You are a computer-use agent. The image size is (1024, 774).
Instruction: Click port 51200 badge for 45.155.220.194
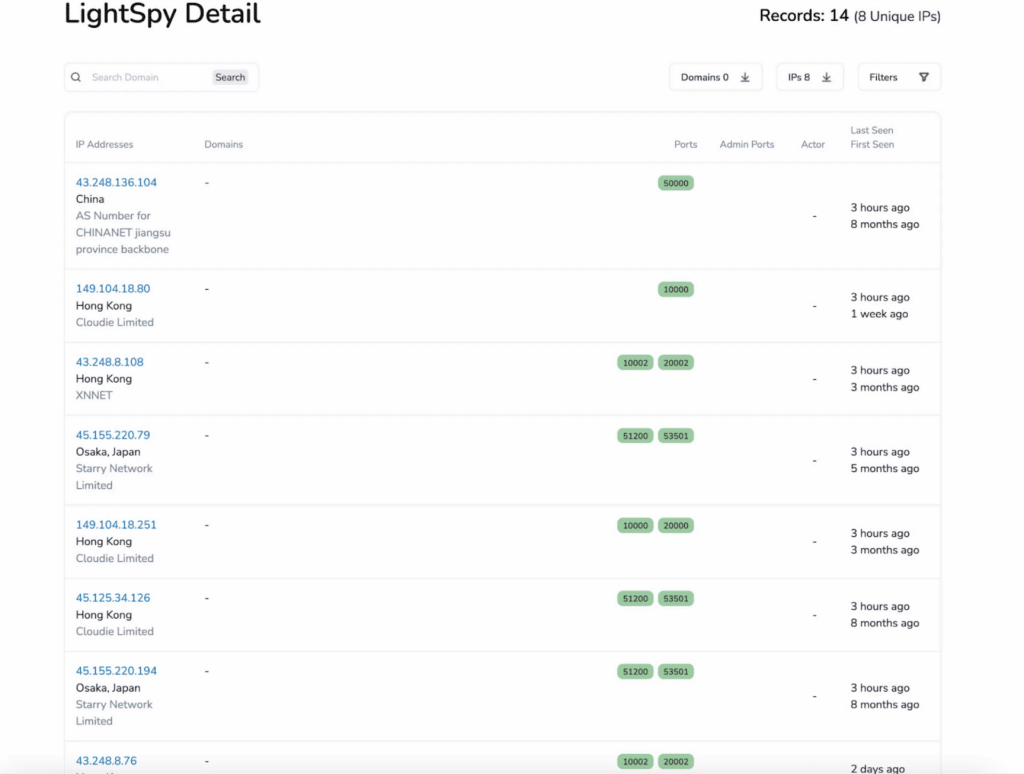635,671
